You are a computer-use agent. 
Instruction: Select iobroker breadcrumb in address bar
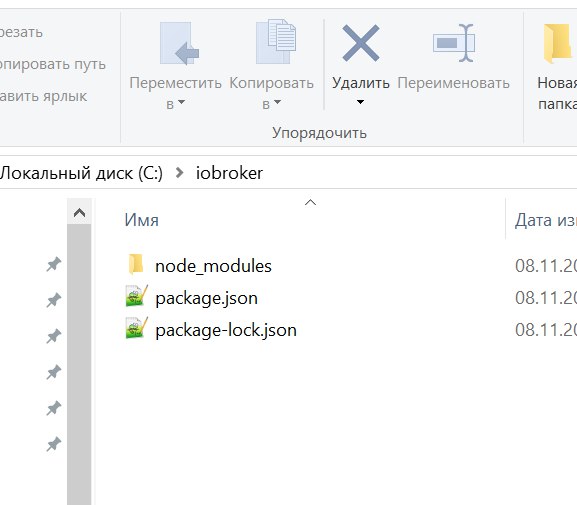pyautogui.click(x=229, y=173)
